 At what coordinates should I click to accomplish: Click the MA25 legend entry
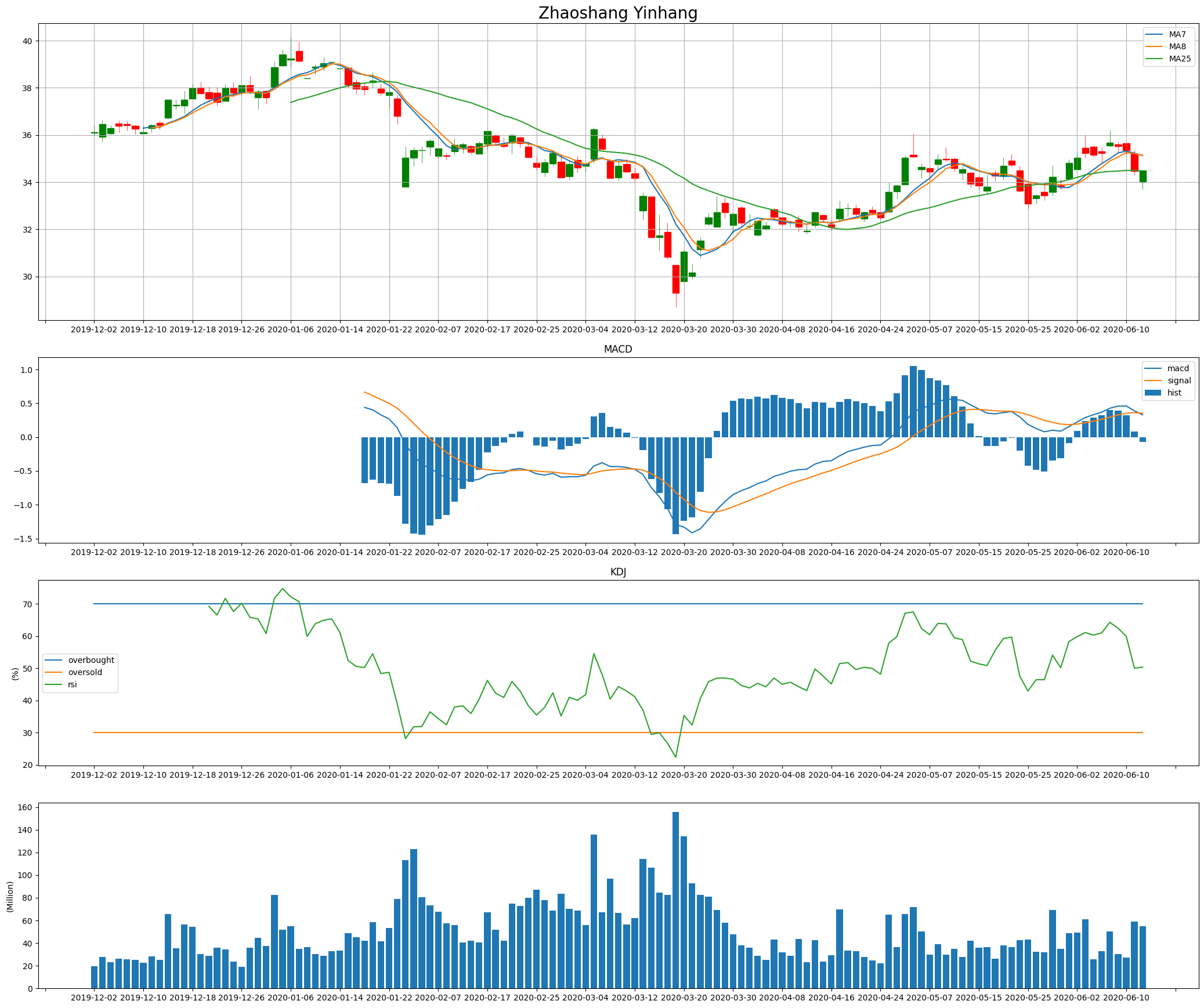(1179, 59)
